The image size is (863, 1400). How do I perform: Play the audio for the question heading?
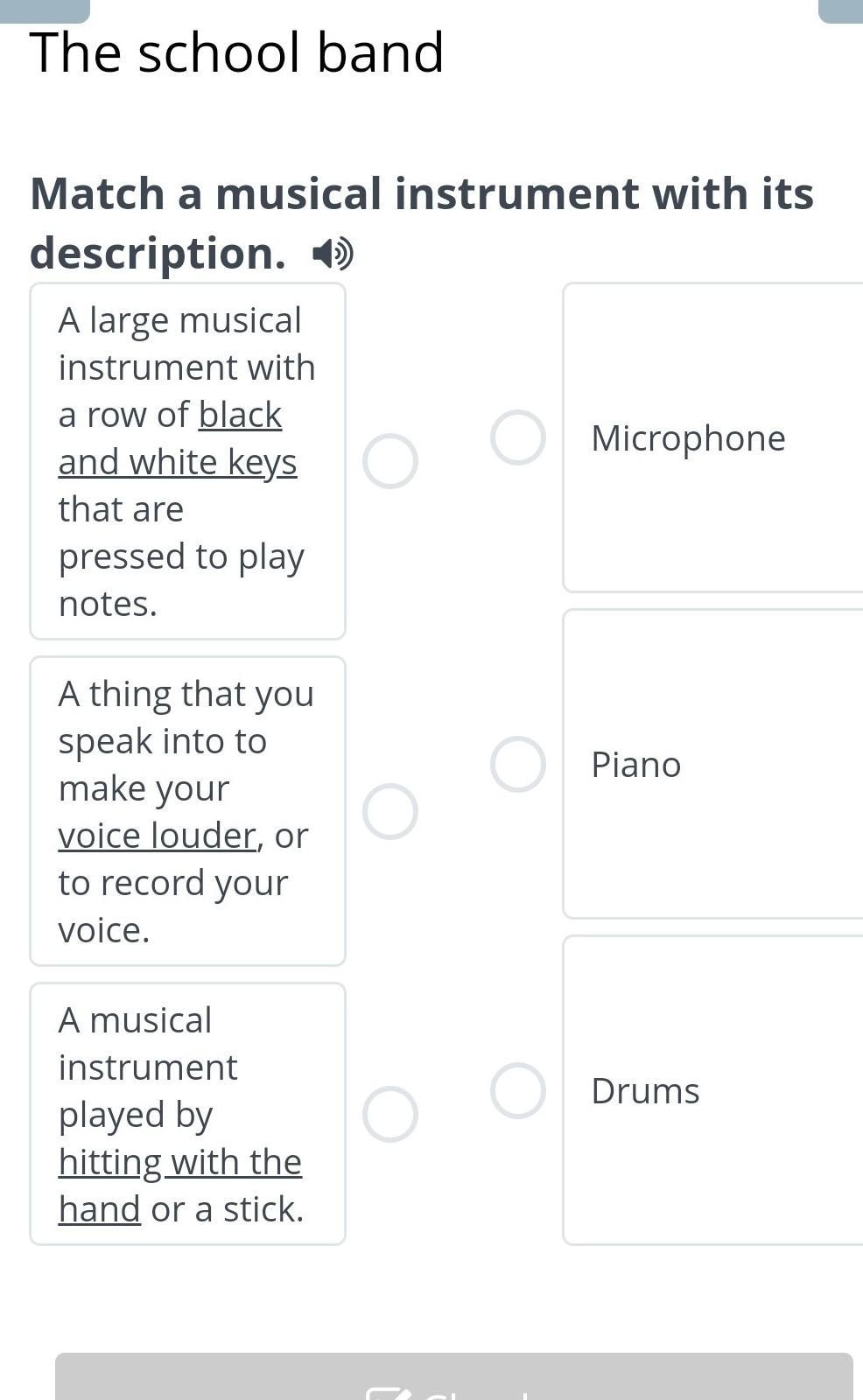pos(333,254)
